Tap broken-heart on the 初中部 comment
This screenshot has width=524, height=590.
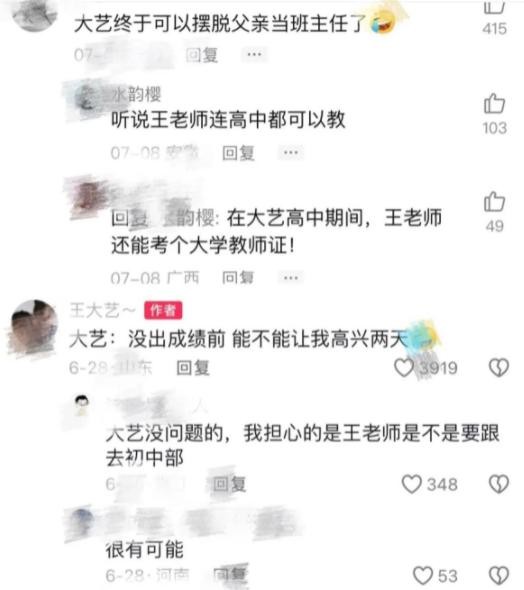499,484
